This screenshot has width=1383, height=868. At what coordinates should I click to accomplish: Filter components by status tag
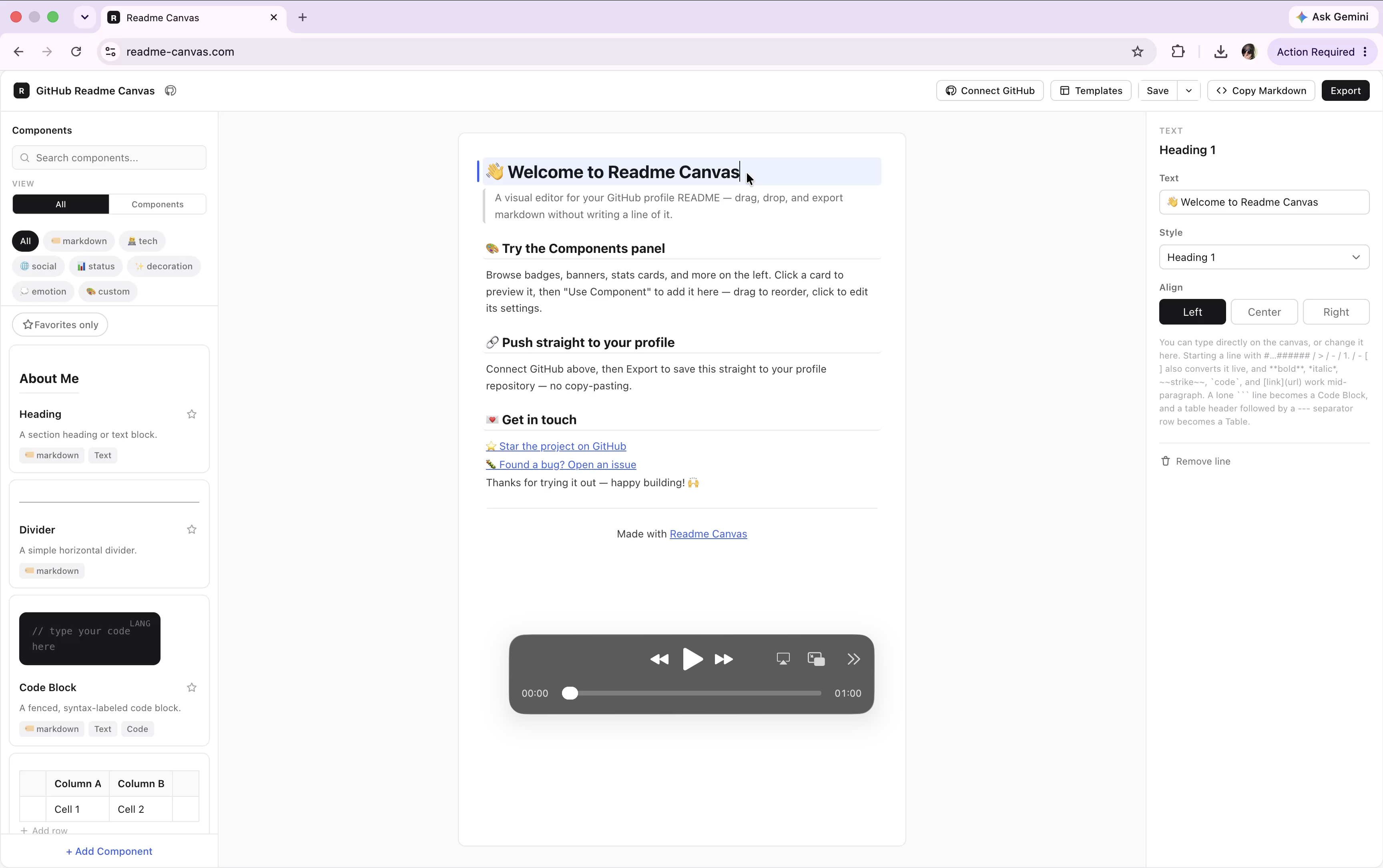point(96,267)
